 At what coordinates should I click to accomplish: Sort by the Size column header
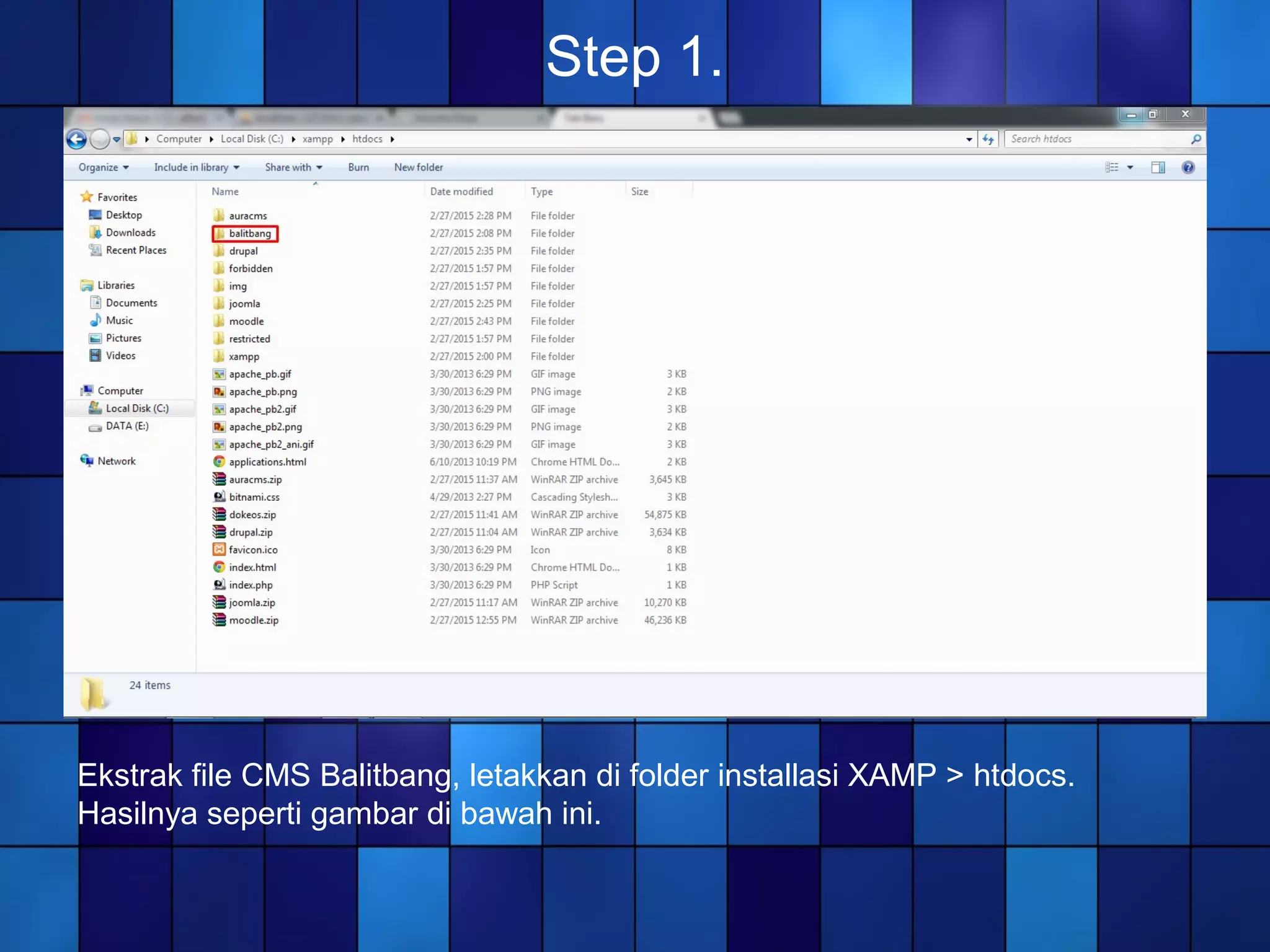pos(639,192)
